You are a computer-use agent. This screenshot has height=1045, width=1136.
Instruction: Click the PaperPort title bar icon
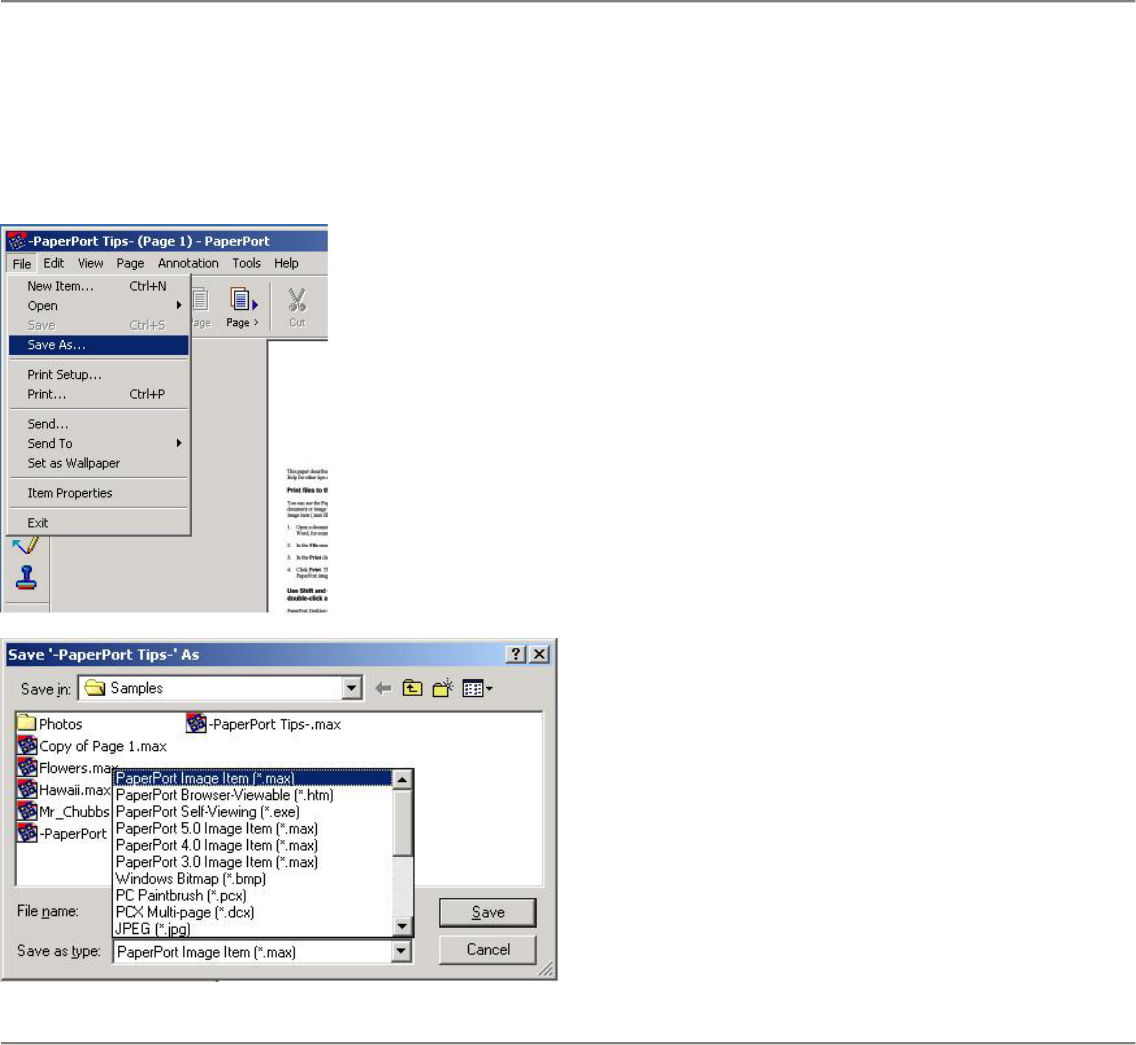coord(17,241)
